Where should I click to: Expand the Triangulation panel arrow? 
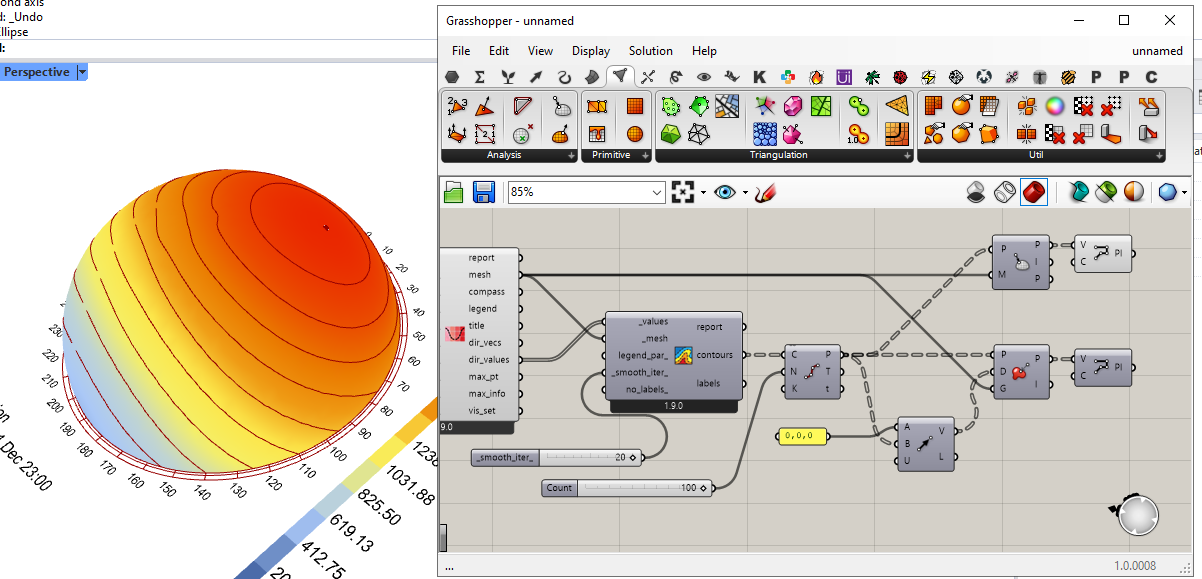[x=907, y=156]
